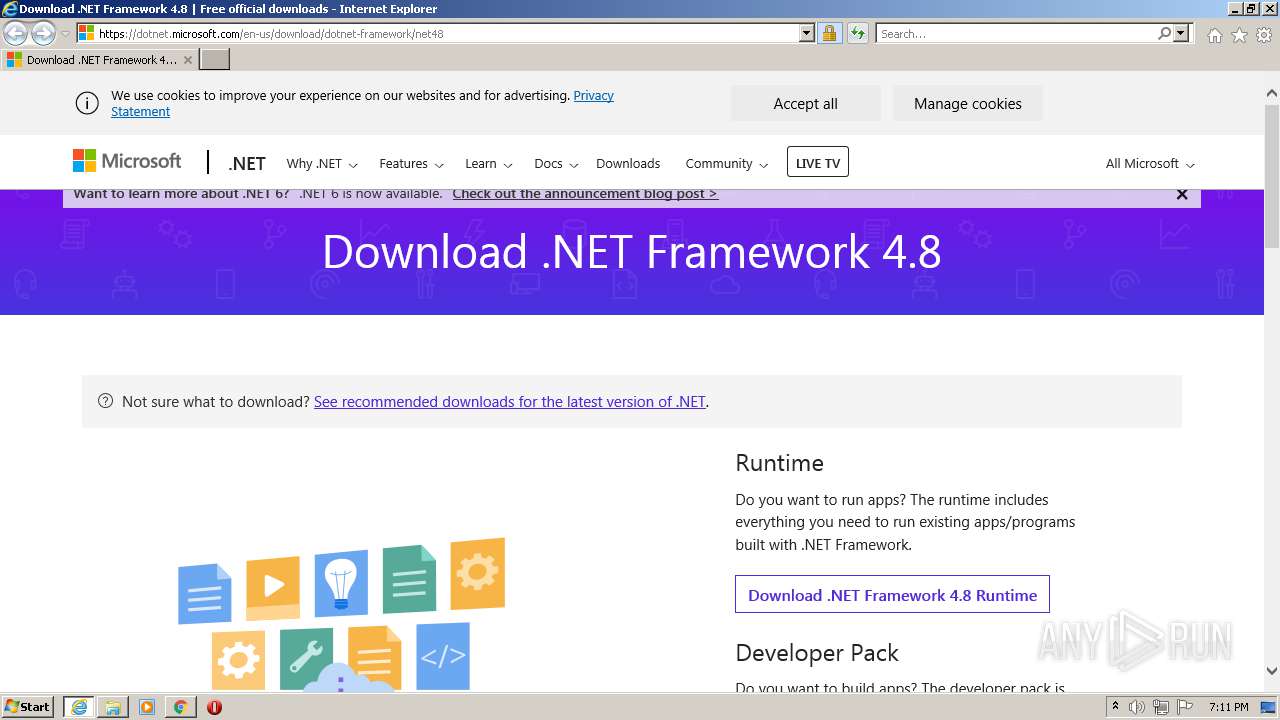Expand the Why .NET menu

pyautogui.click(x=322, y=164)
